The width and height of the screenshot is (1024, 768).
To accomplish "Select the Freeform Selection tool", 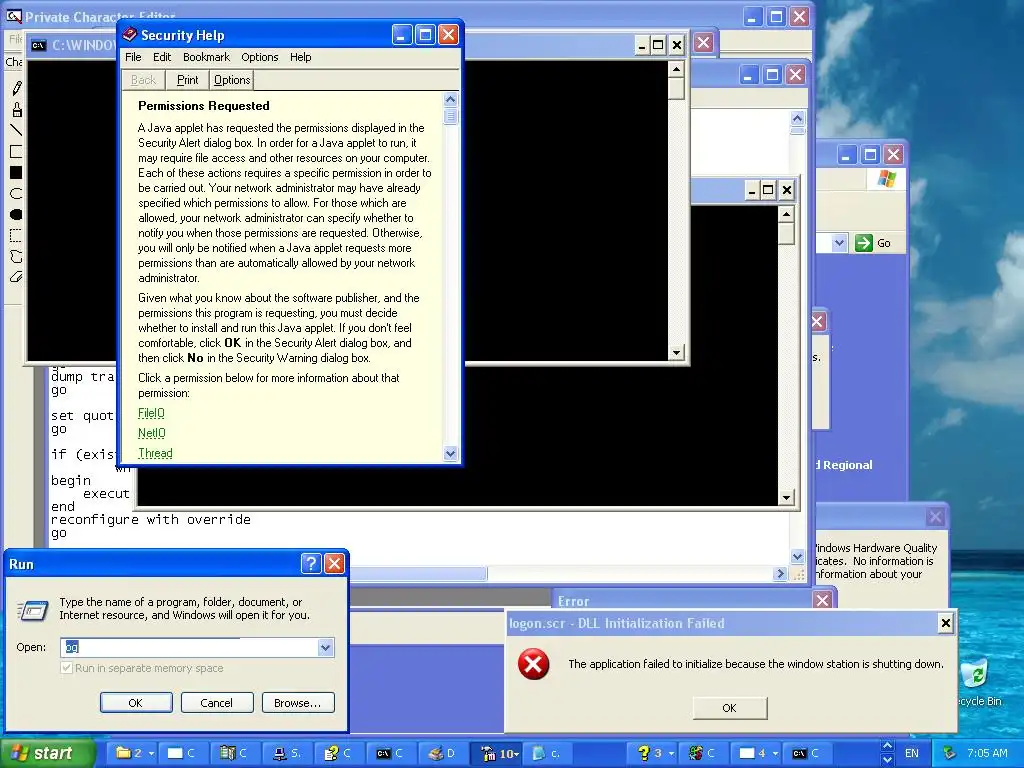I will [x=16, y=256].
